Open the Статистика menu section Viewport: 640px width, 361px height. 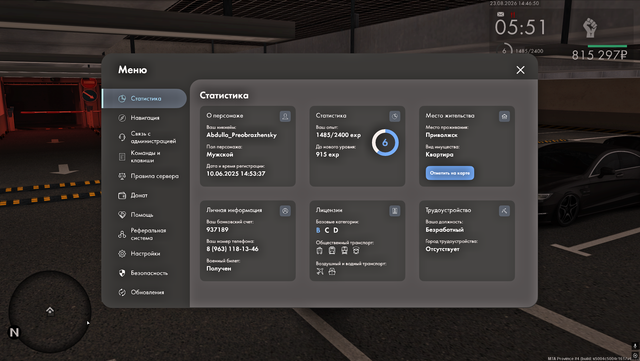144,98
